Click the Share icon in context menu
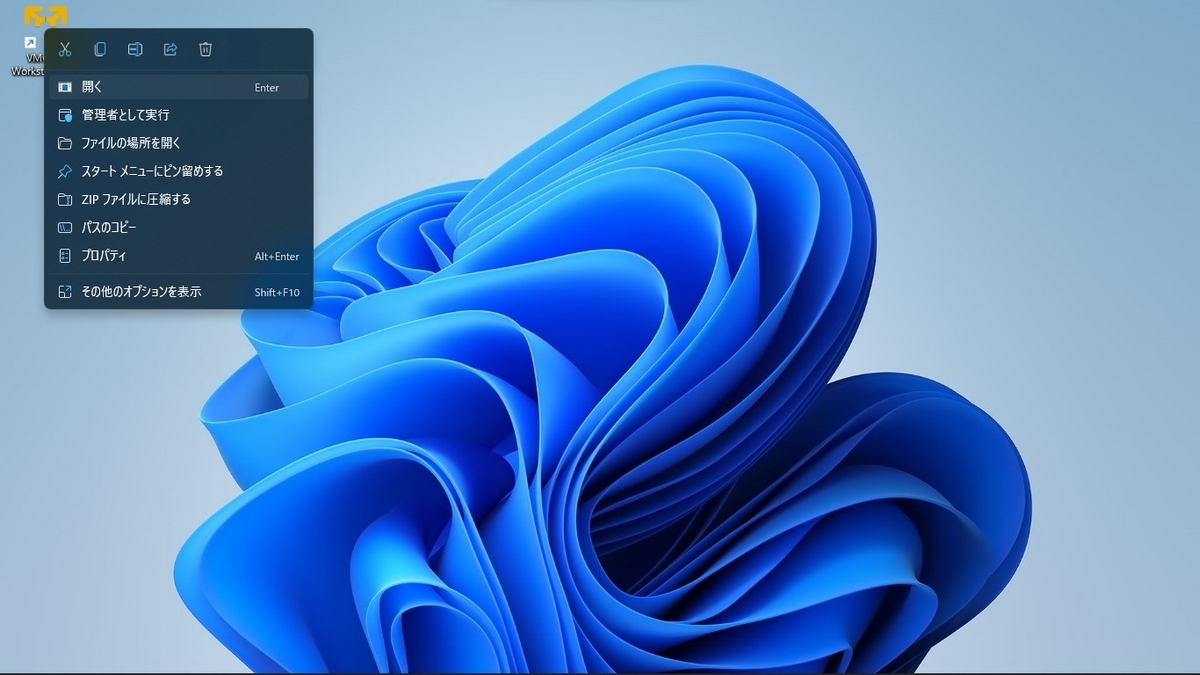 coord(170,49)
